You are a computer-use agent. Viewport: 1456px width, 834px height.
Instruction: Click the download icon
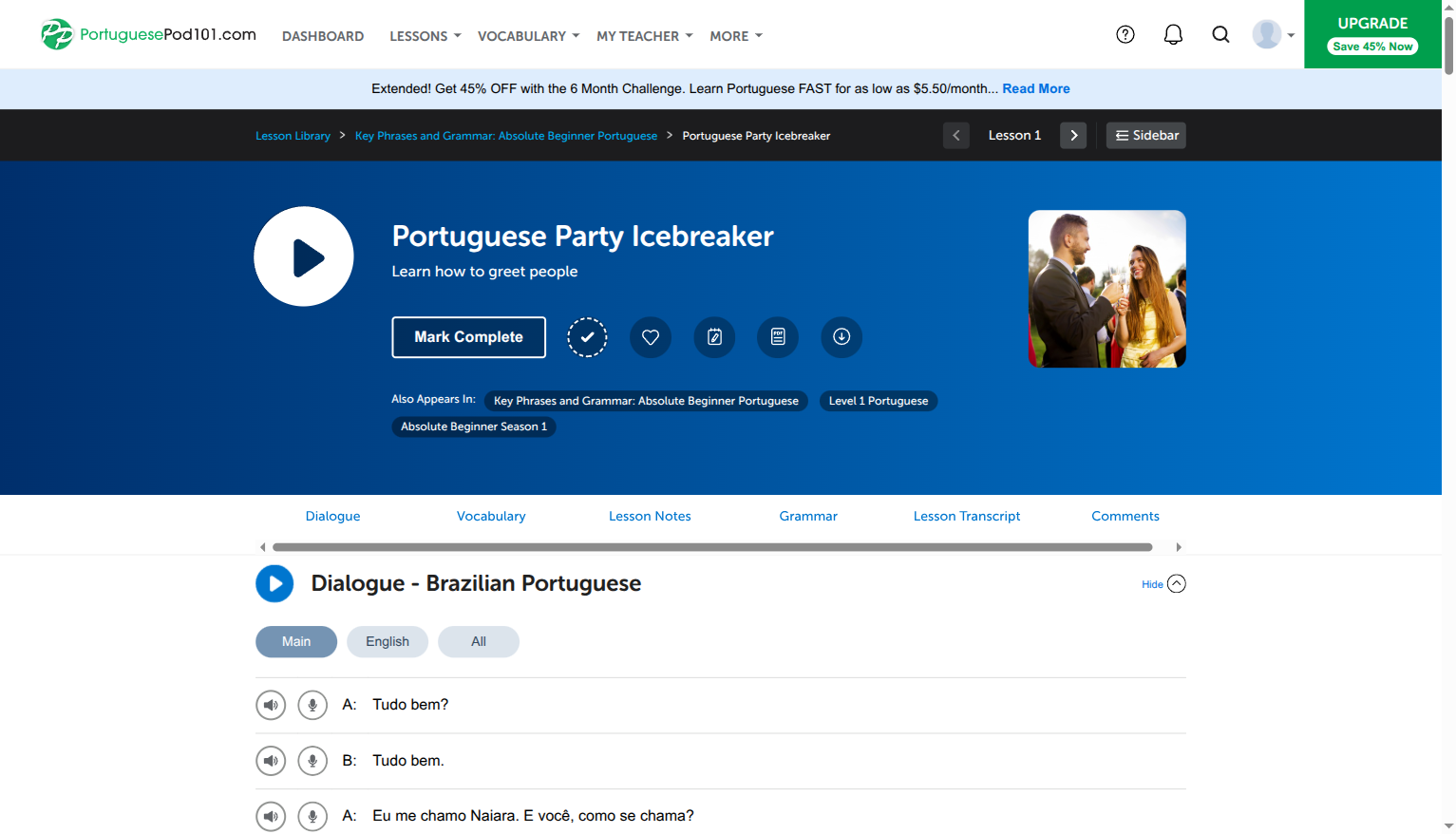(x=841, y=337)
